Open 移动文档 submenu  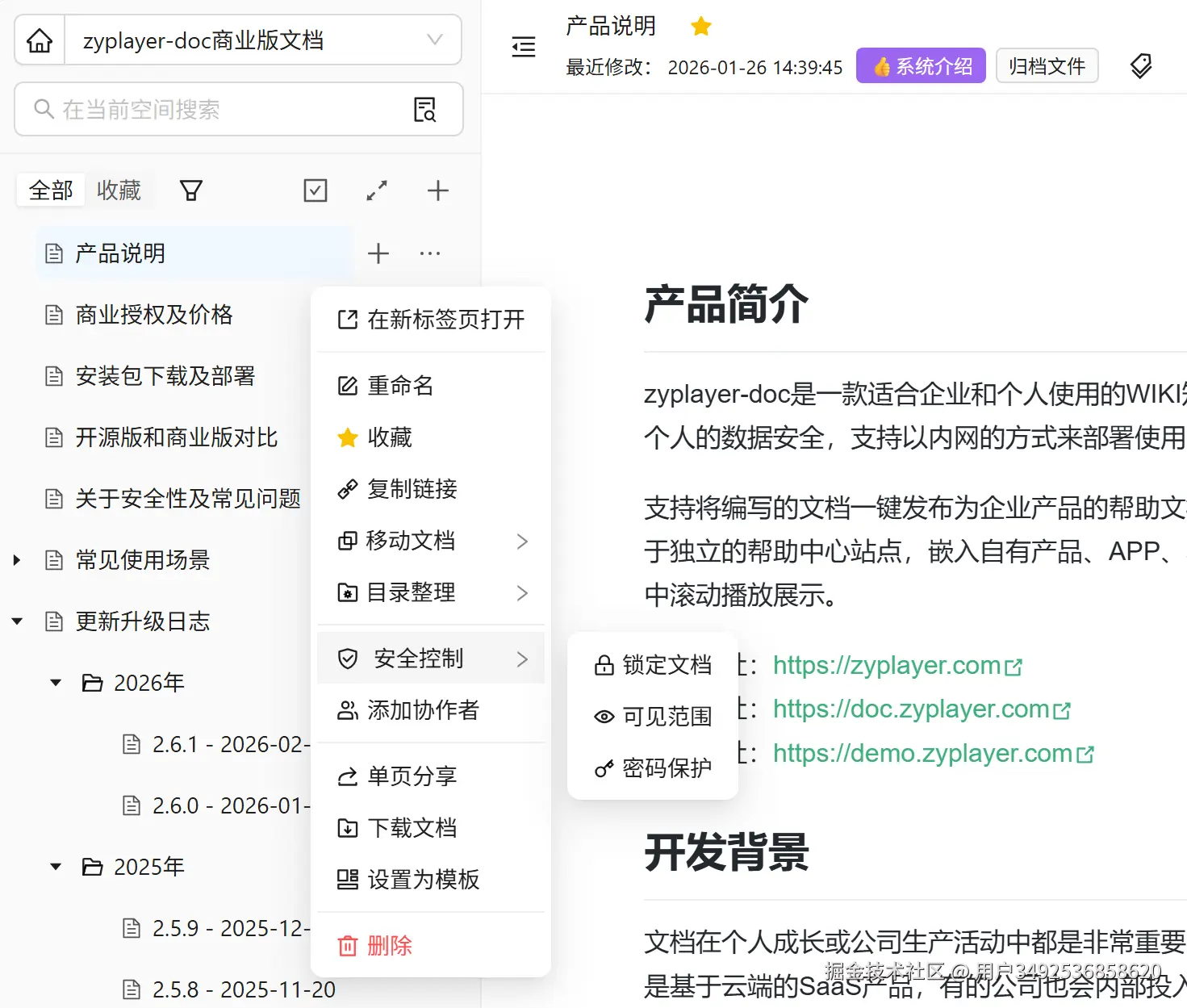point(431,541)
